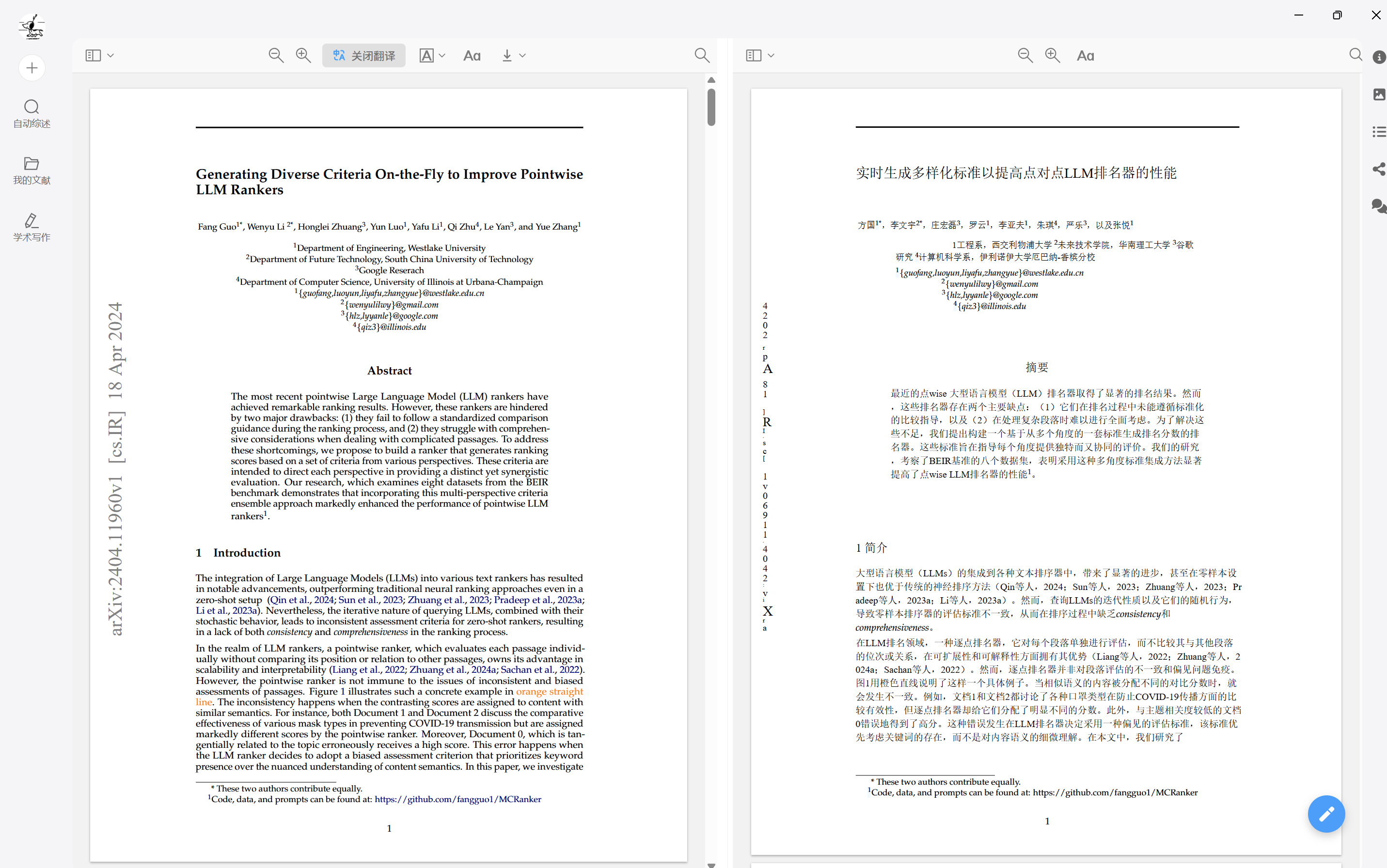Click the new document plus button
The height and width of the screenshot is (868, 1387).
pyautogui.click(x=32, y=68)
